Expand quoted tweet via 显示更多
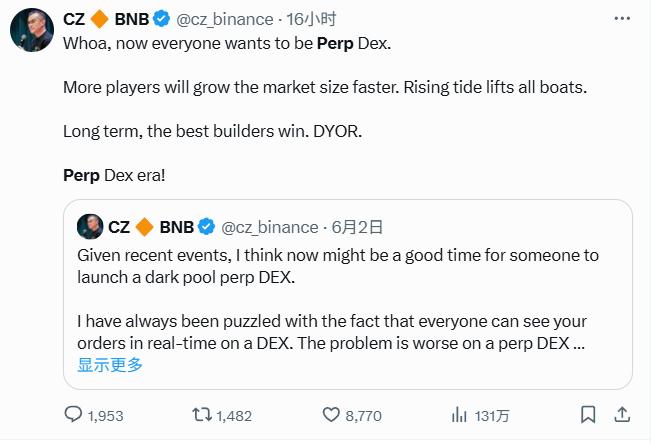Viewport: 651px width, 444px height. coord(110,365)
